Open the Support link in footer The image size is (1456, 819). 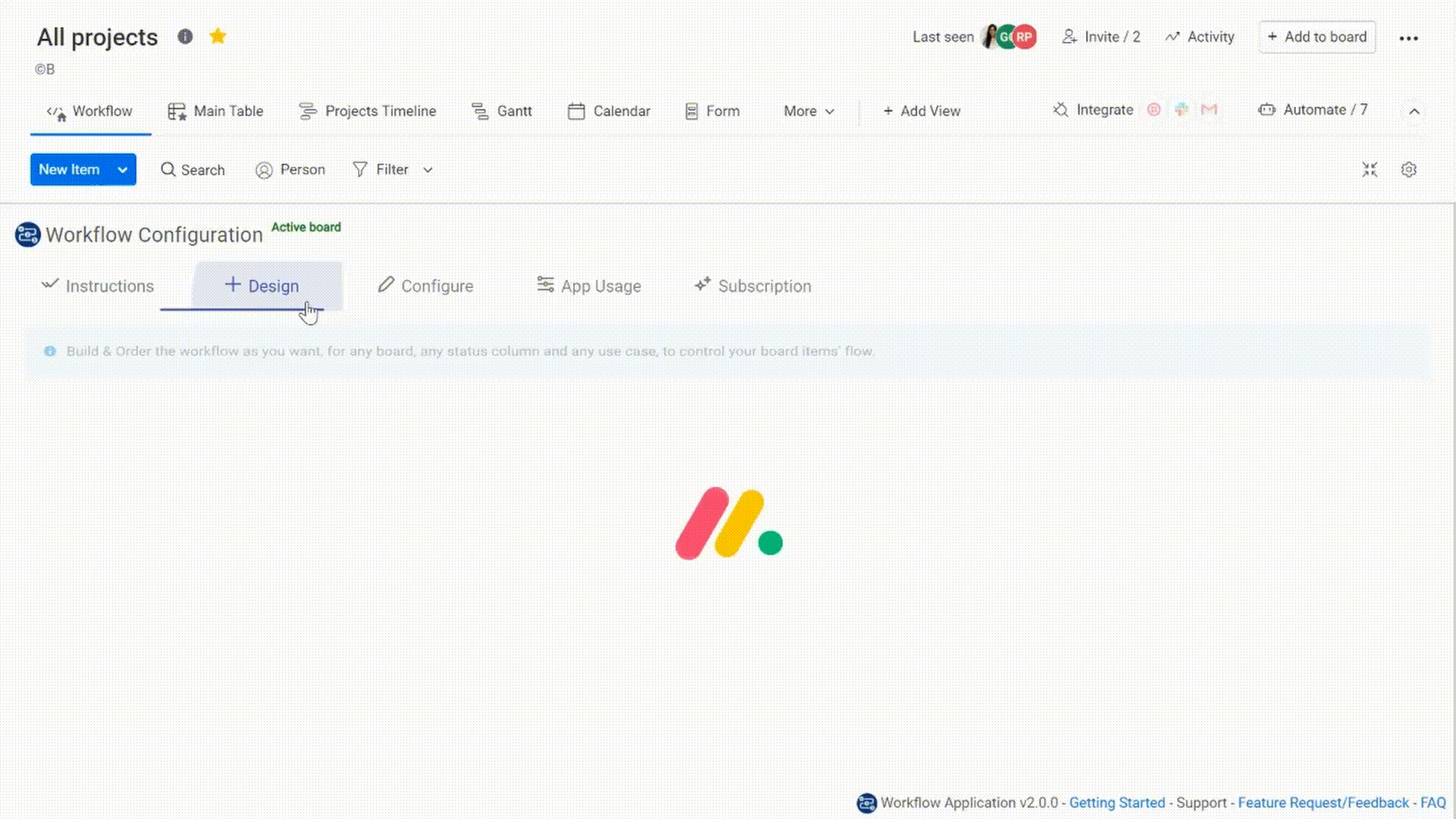click(1201, 802)
